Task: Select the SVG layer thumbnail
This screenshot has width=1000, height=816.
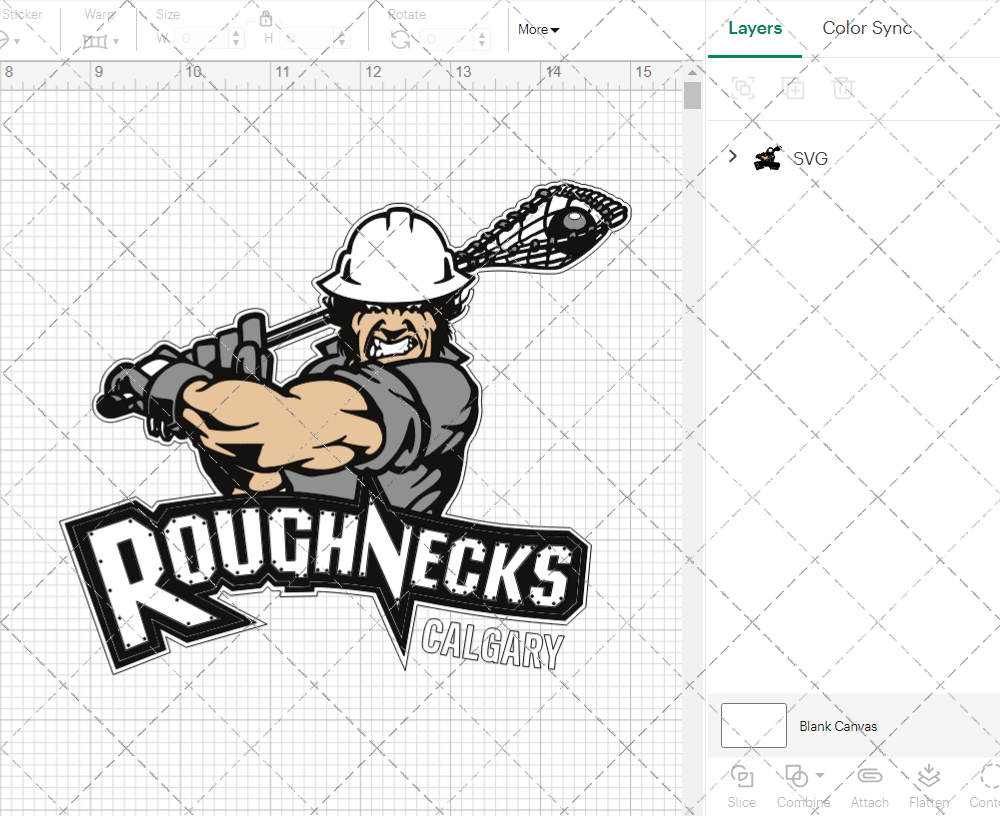Action: point(768,157)
